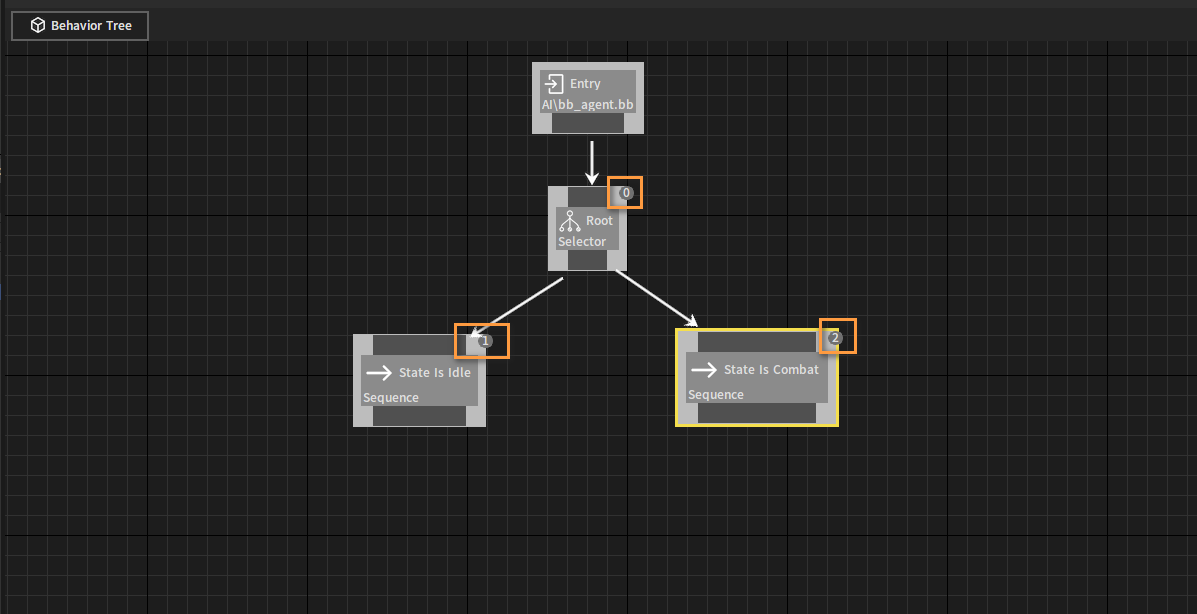
Task: Click "Sequence" label under State Is Combat
Action: (x=716, y=395)
